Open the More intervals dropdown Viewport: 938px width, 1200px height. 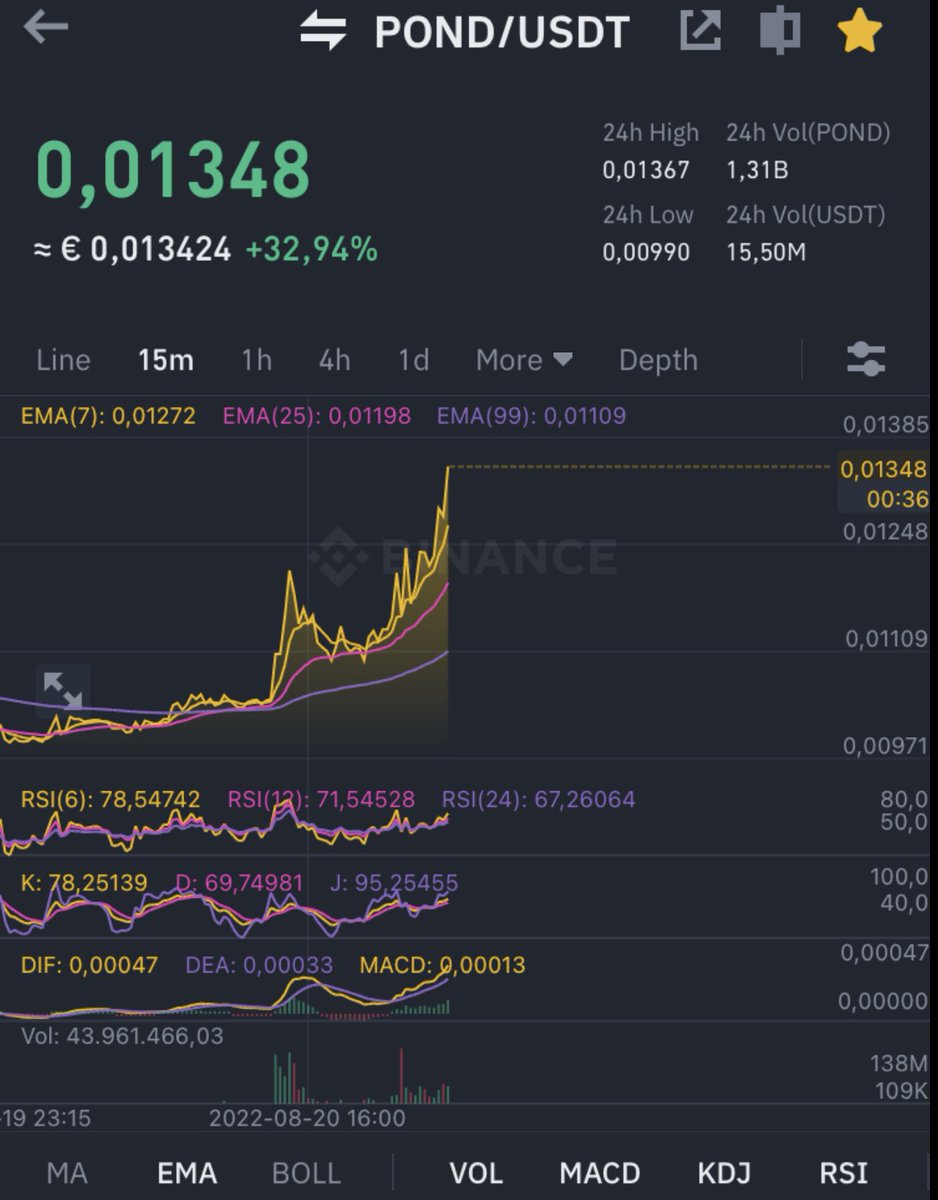(x=524, y=360)
